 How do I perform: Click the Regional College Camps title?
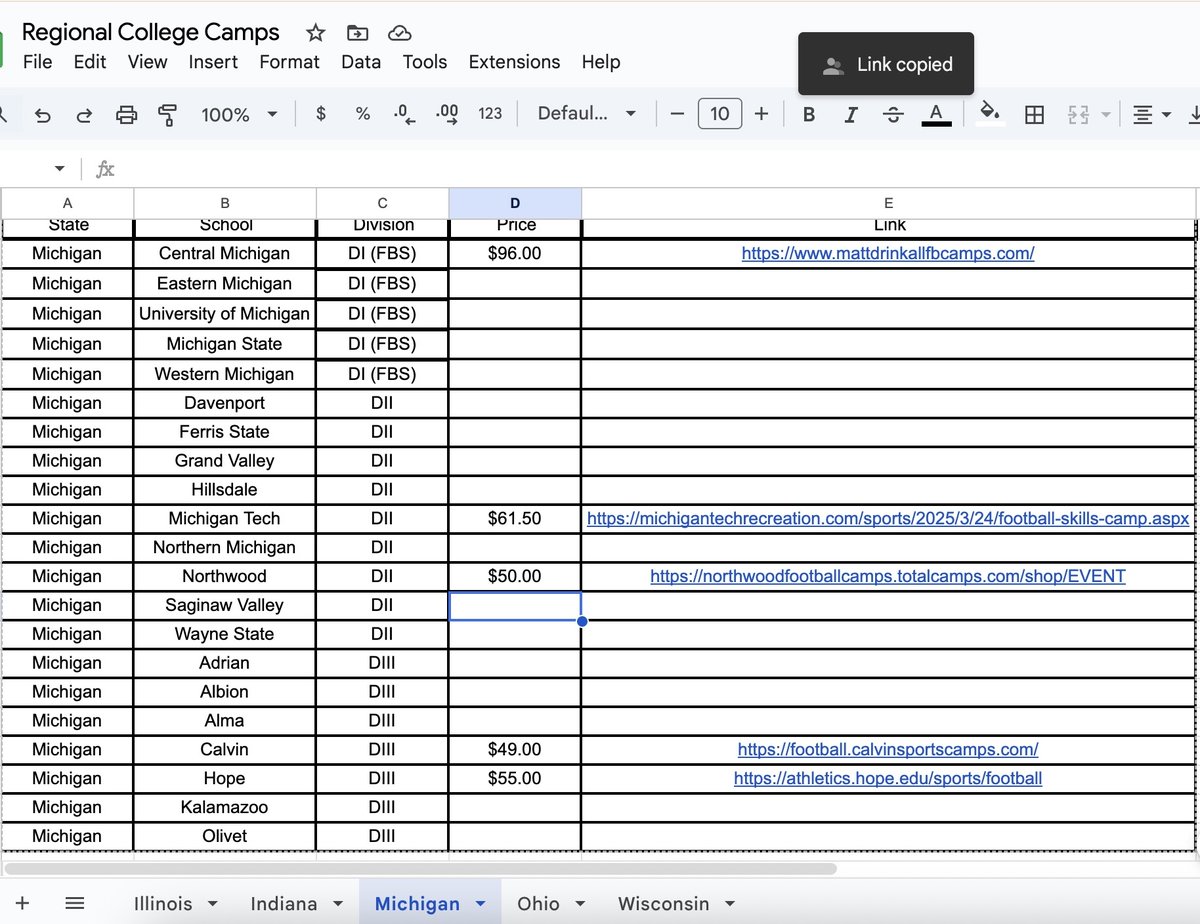click(151, 33)
